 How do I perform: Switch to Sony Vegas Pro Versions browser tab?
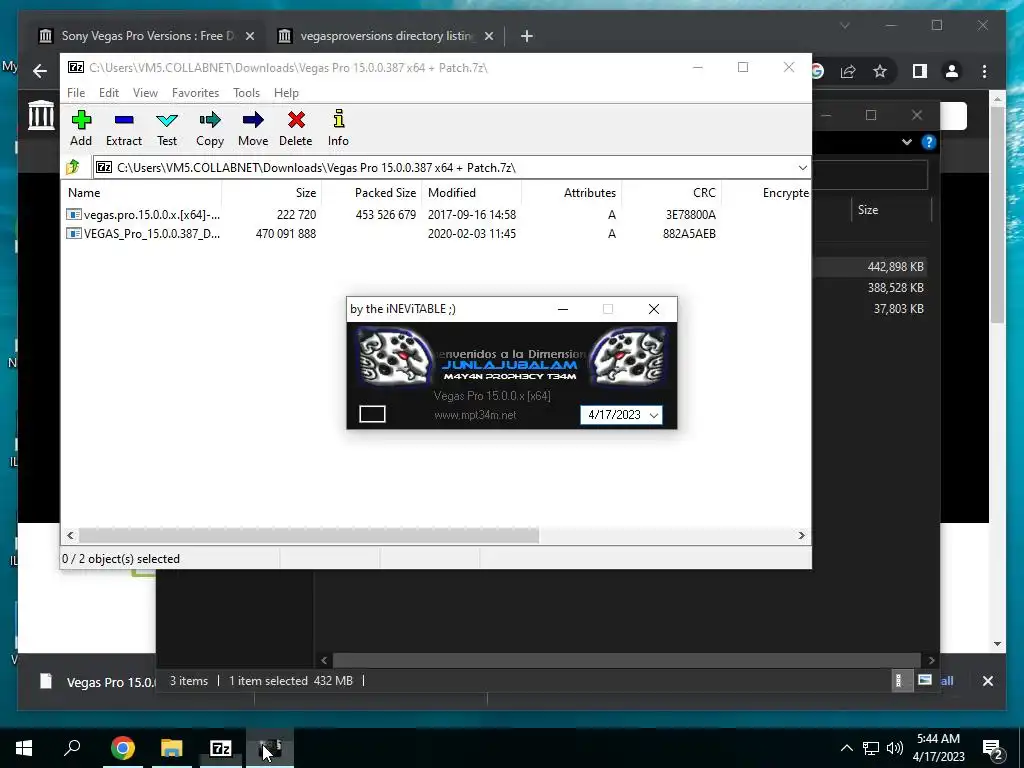point(147,36)
